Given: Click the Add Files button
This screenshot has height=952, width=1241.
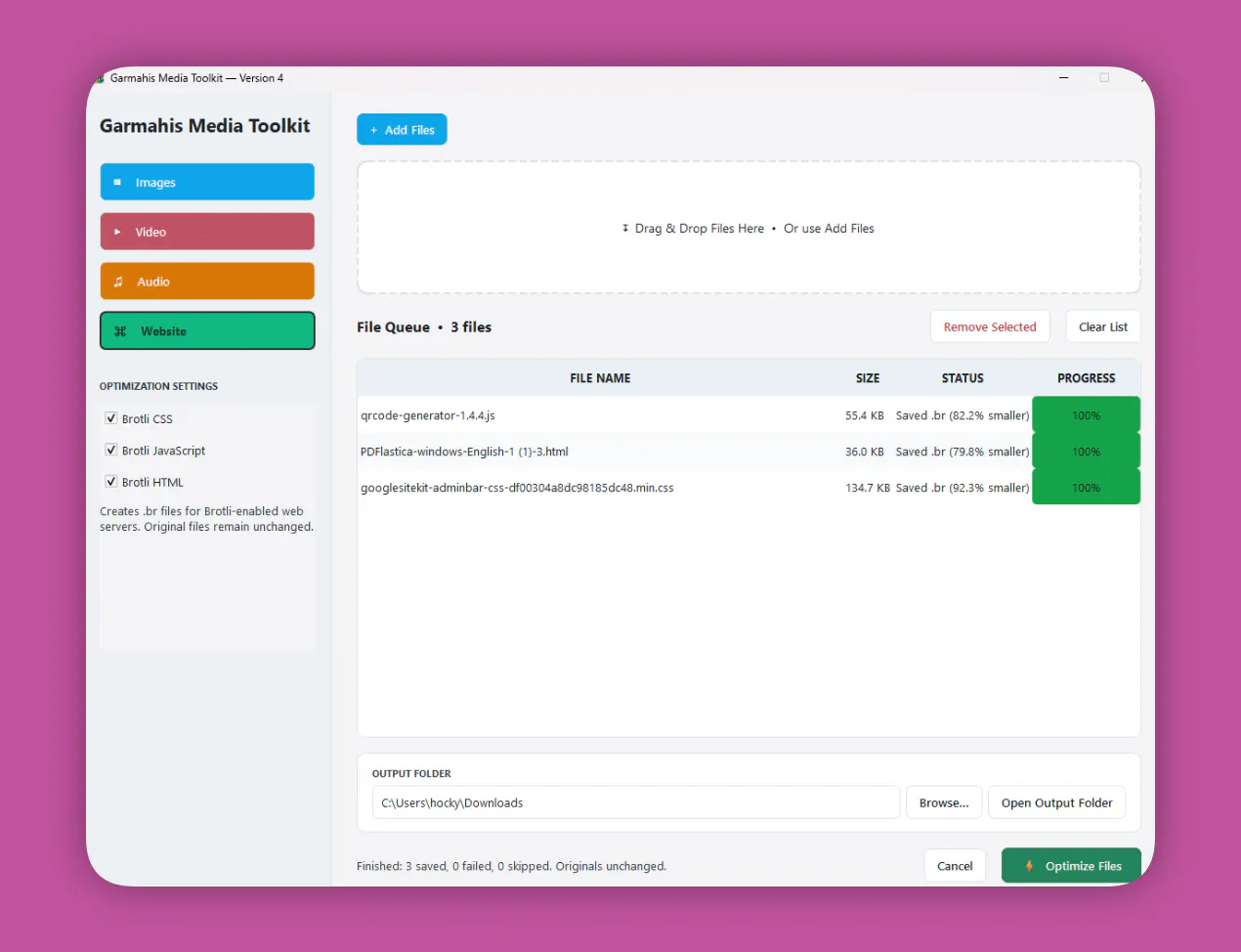Looking at the screenshot, I should click(x=402, y=130).
